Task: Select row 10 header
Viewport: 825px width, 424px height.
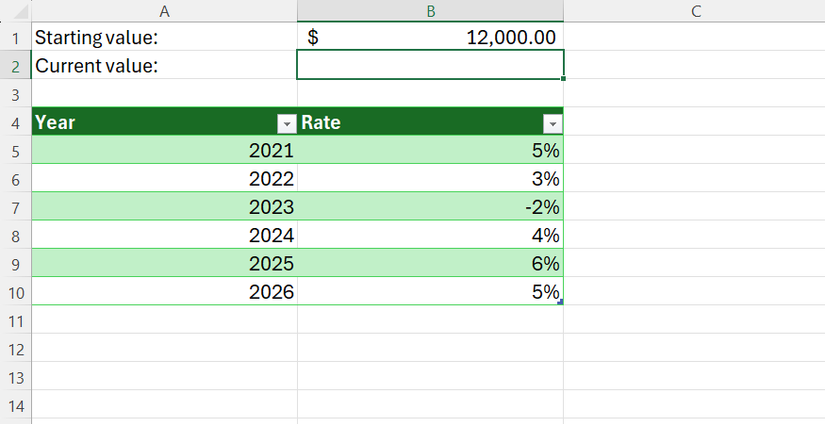Action: click(15, 292)
